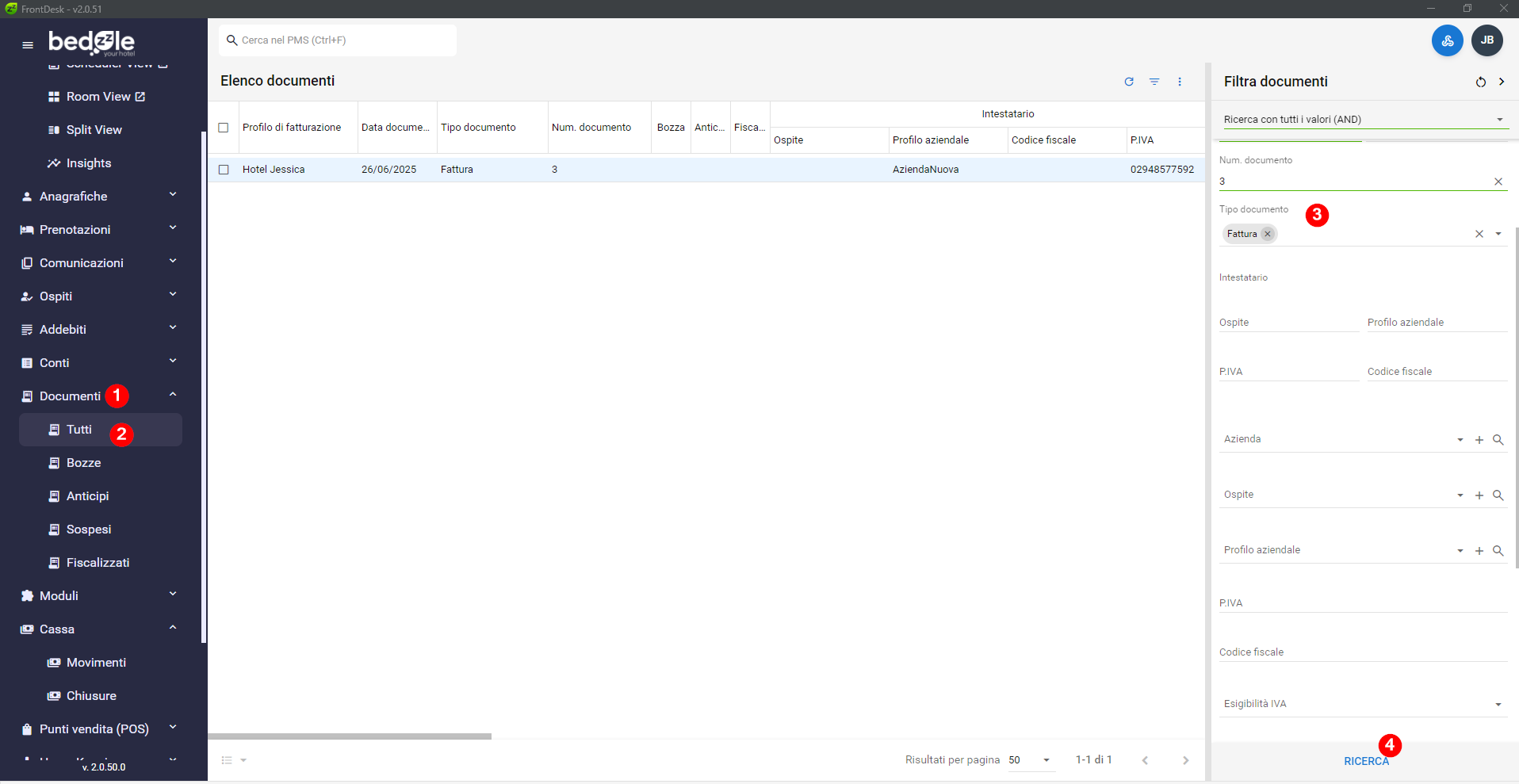Refresh the document list
Screen dimensions: 1519x784
(x=1129, y=82)
